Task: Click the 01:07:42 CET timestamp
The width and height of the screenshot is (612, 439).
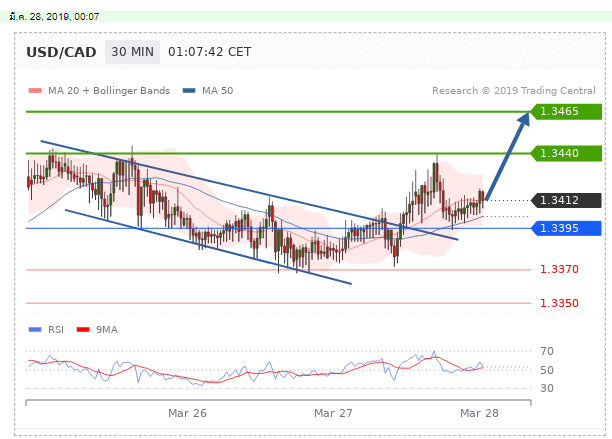Action: pyautogui.click(x=210, y=52)
